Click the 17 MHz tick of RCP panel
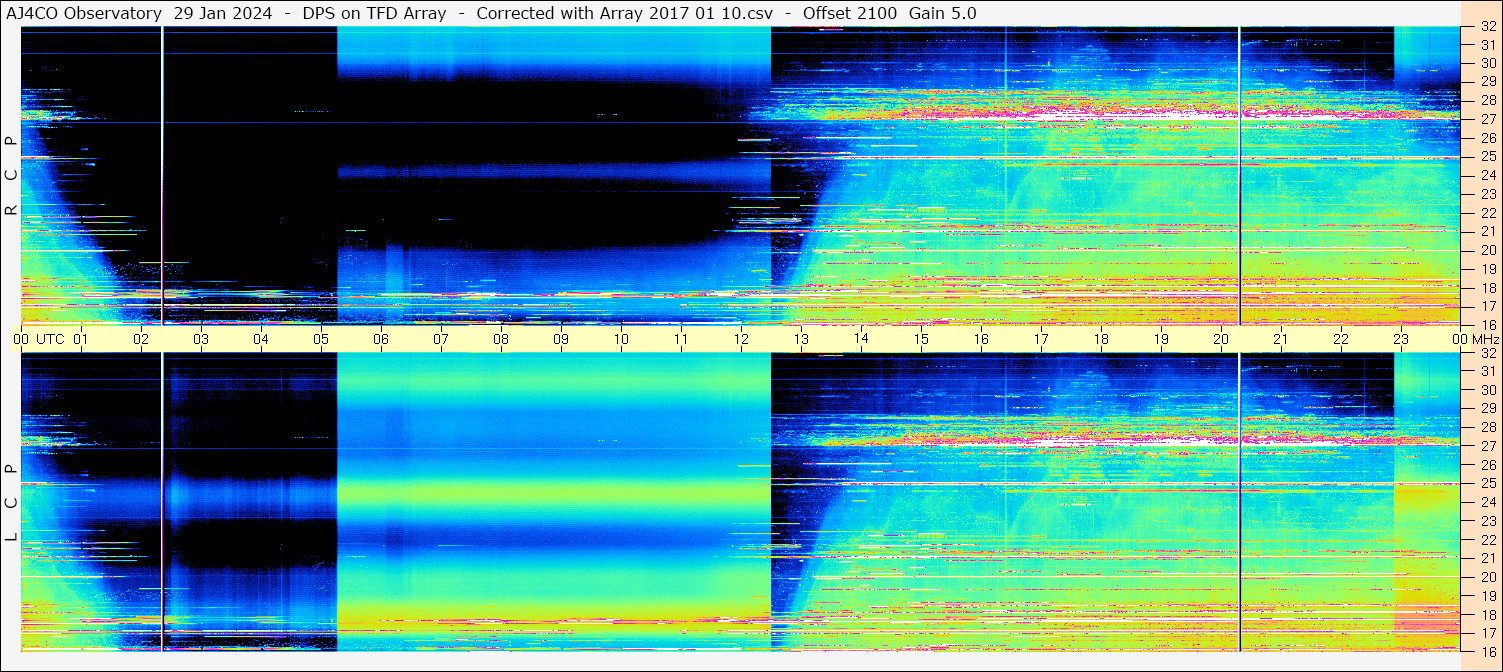This screenshot has height=672, width=1503. pyautogui.click(x=1487, y=306)
